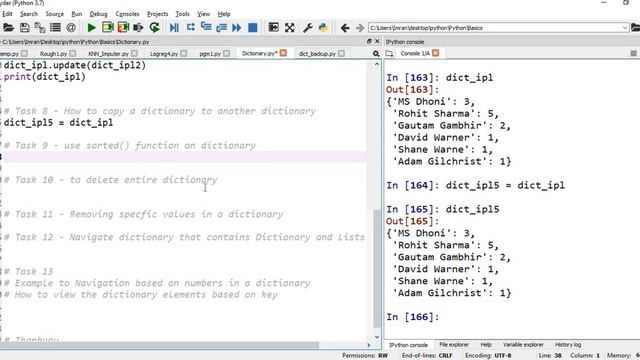Open the Consoles menu

(x=127, y=14)
